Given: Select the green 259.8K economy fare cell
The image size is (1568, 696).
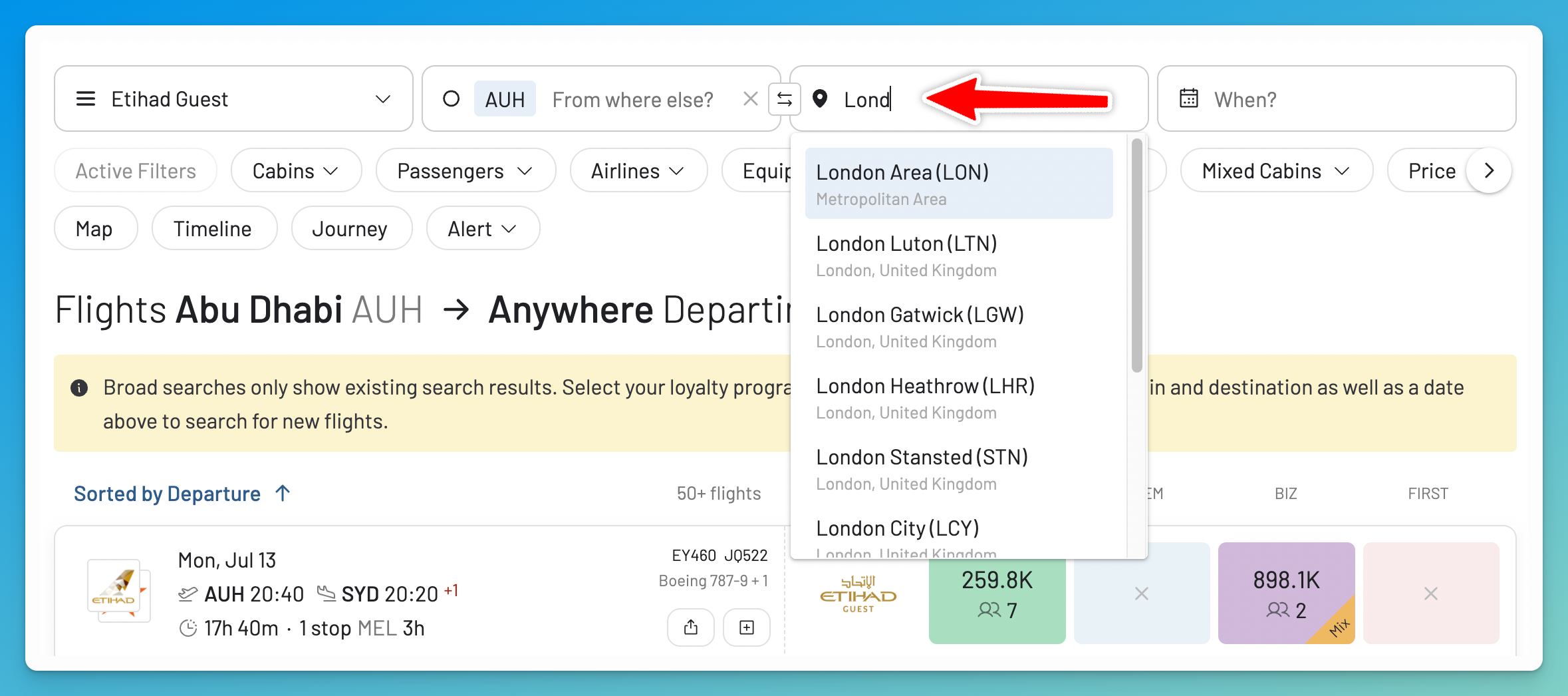Looking at the screenshot, I should (x=997, y=593).
